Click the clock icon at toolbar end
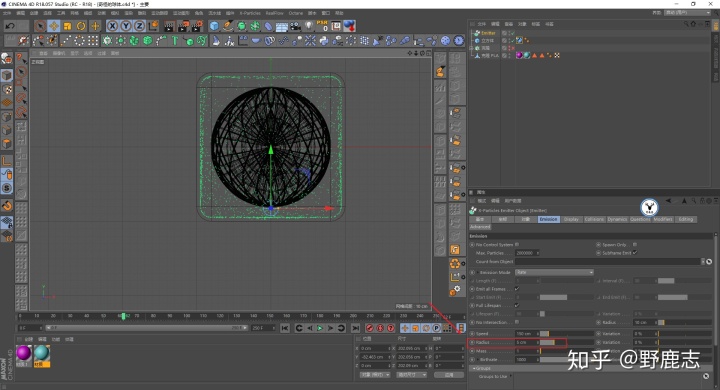Viewport: 720px width, 390px height. pyautogui.click(x=459, y=41)
